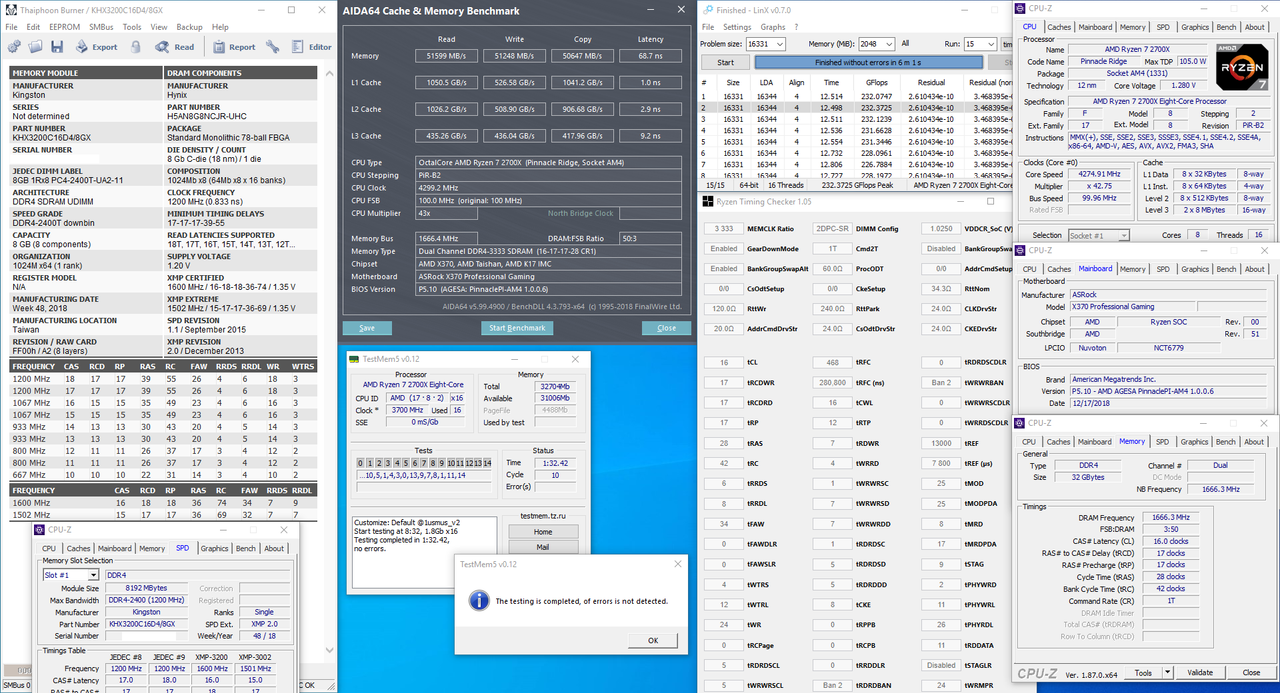Click test number 14 box in TestMem5

click(487, 463)
